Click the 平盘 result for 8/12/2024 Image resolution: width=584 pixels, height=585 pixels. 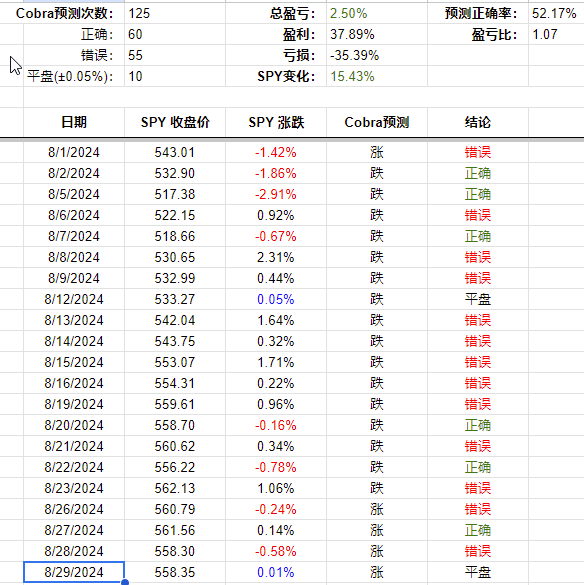pos(478,299)
